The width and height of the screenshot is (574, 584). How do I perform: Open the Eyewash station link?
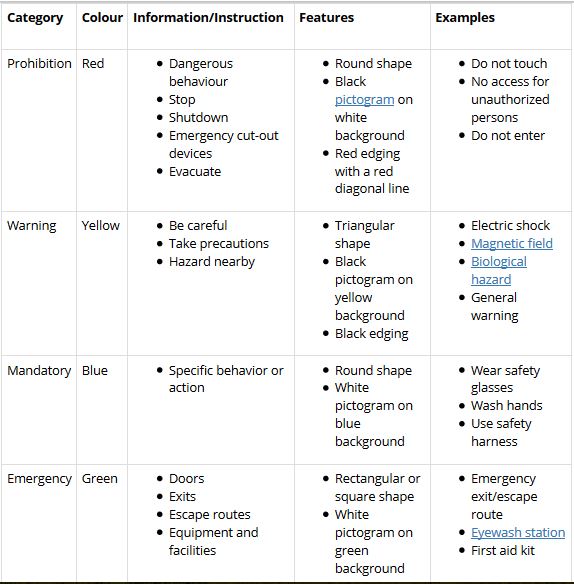point(518,533)
